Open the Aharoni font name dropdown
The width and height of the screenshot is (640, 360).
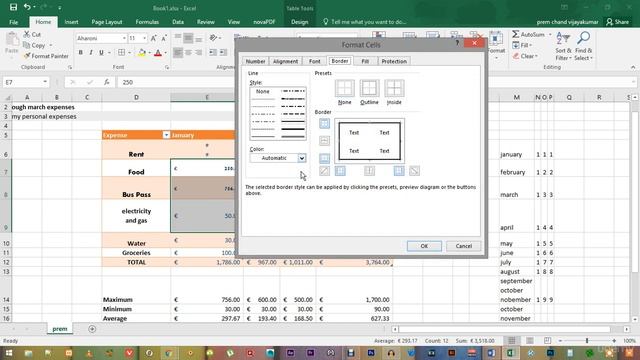click(x=124, y=38)
